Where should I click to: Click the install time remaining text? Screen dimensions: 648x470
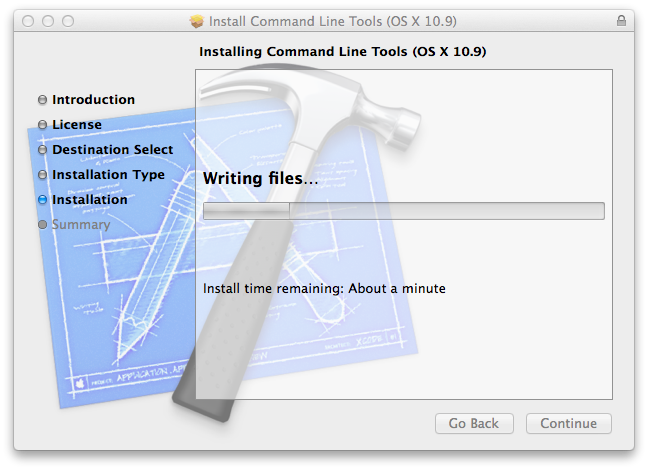[324, 288]
